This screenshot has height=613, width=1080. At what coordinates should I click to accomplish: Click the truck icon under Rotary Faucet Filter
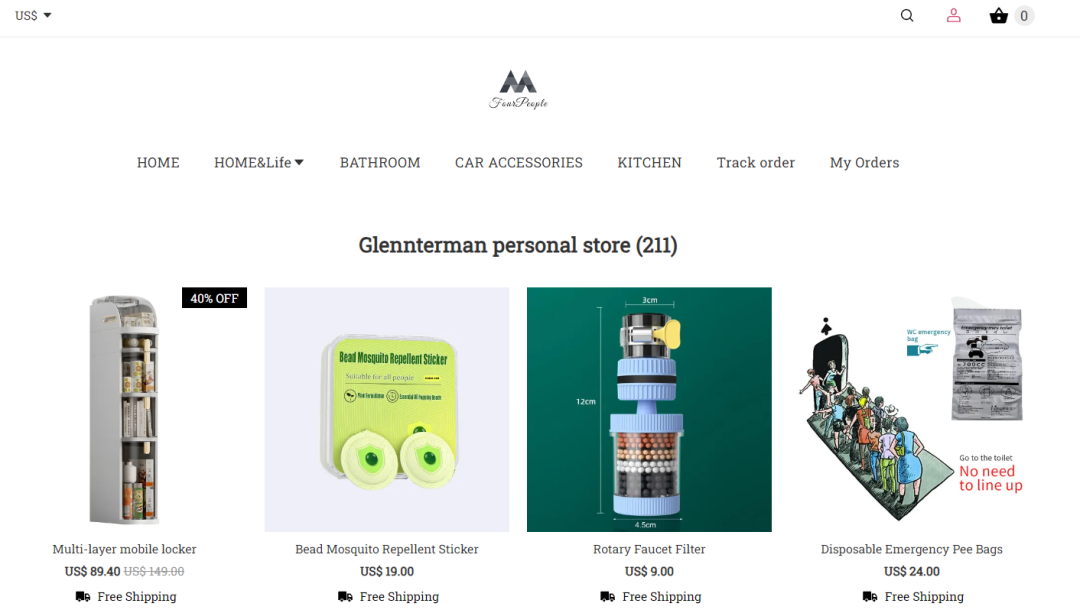click(608, 596)
